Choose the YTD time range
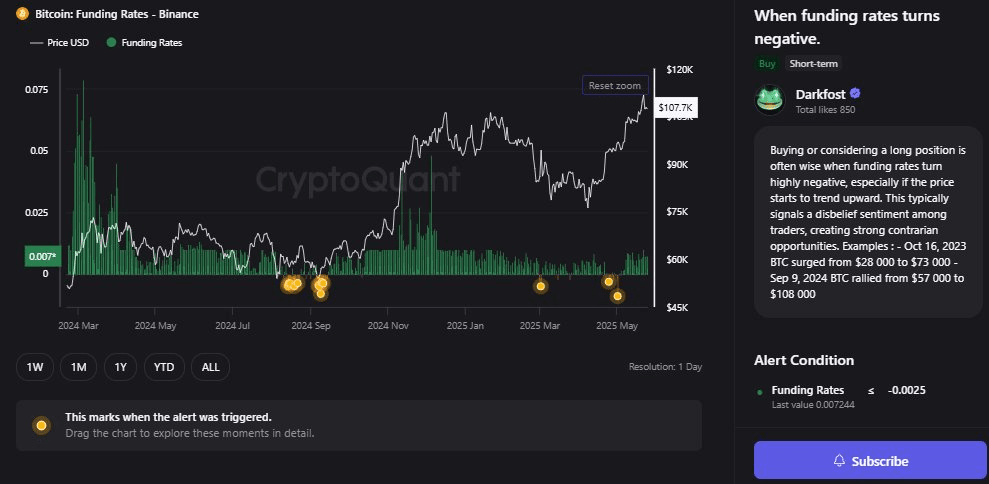Screen dimensions: 989x484 [164, 367]
